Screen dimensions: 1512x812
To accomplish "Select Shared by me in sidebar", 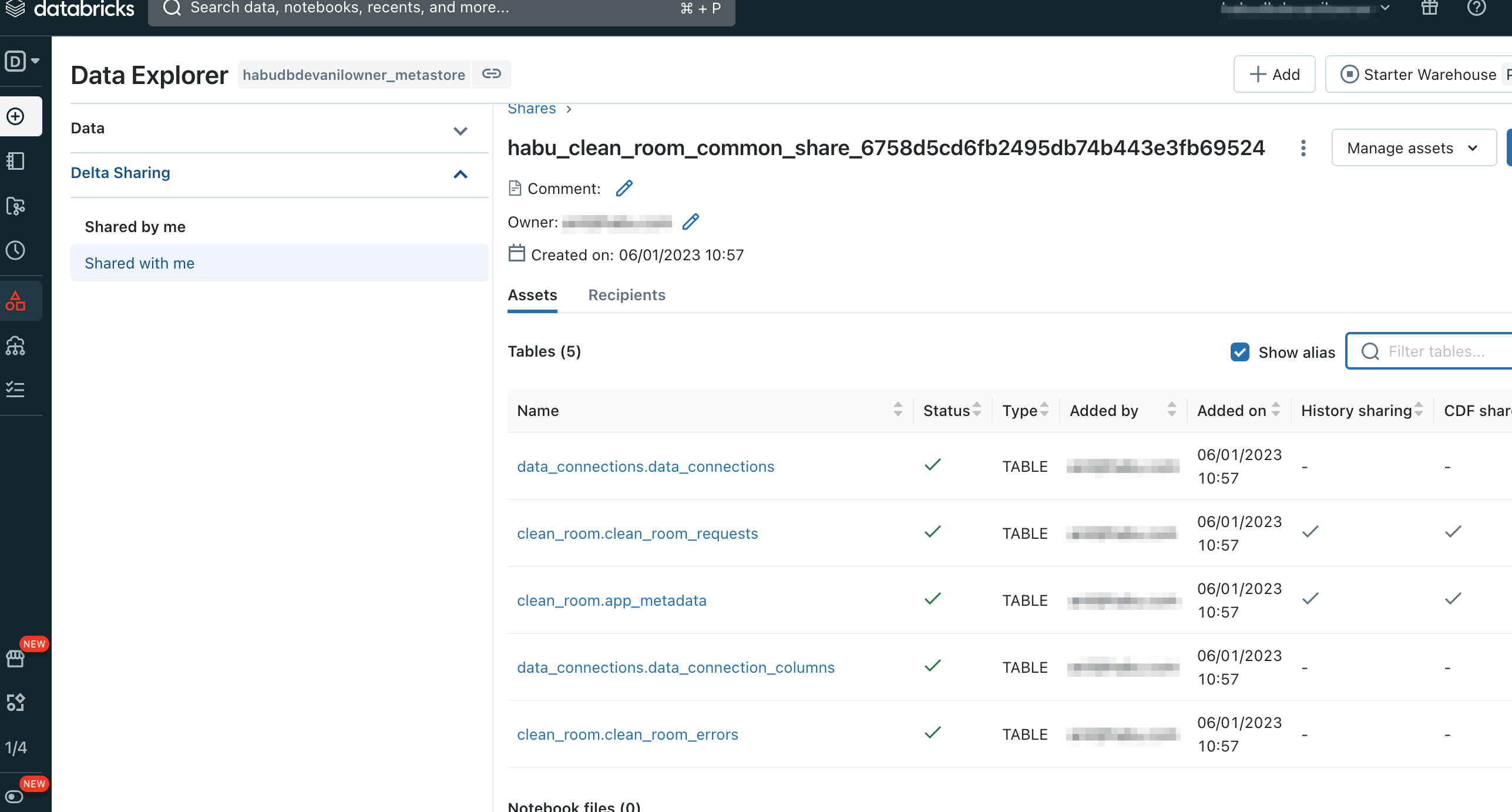I will coord(135,227).
